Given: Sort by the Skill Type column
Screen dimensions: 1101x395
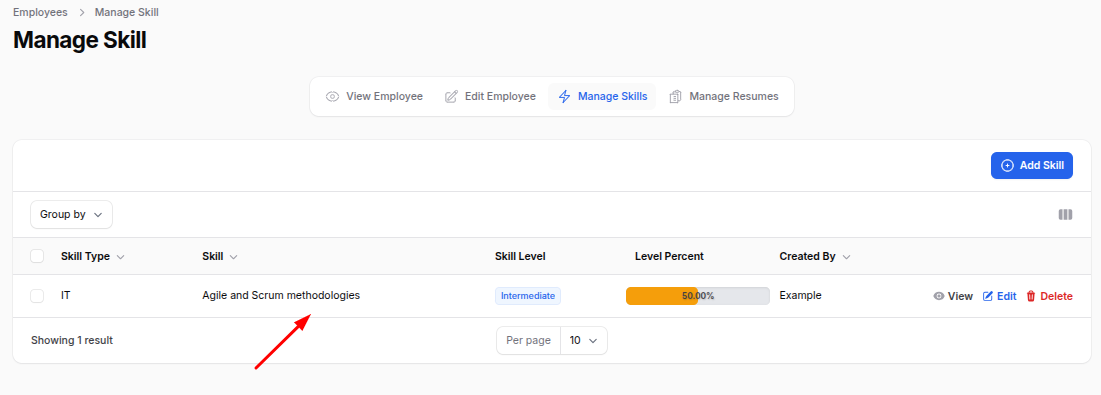Looking at the screenshot, I should click(x=93, y=257).
